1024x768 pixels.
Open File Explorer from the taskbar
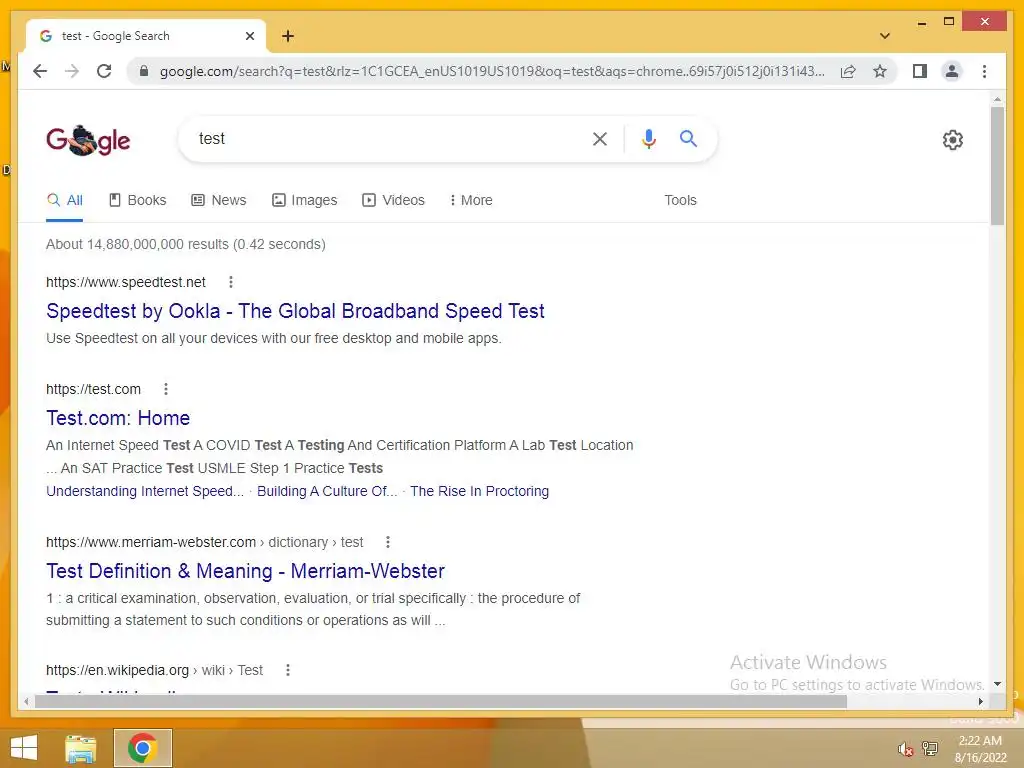[x=81, y=748]
